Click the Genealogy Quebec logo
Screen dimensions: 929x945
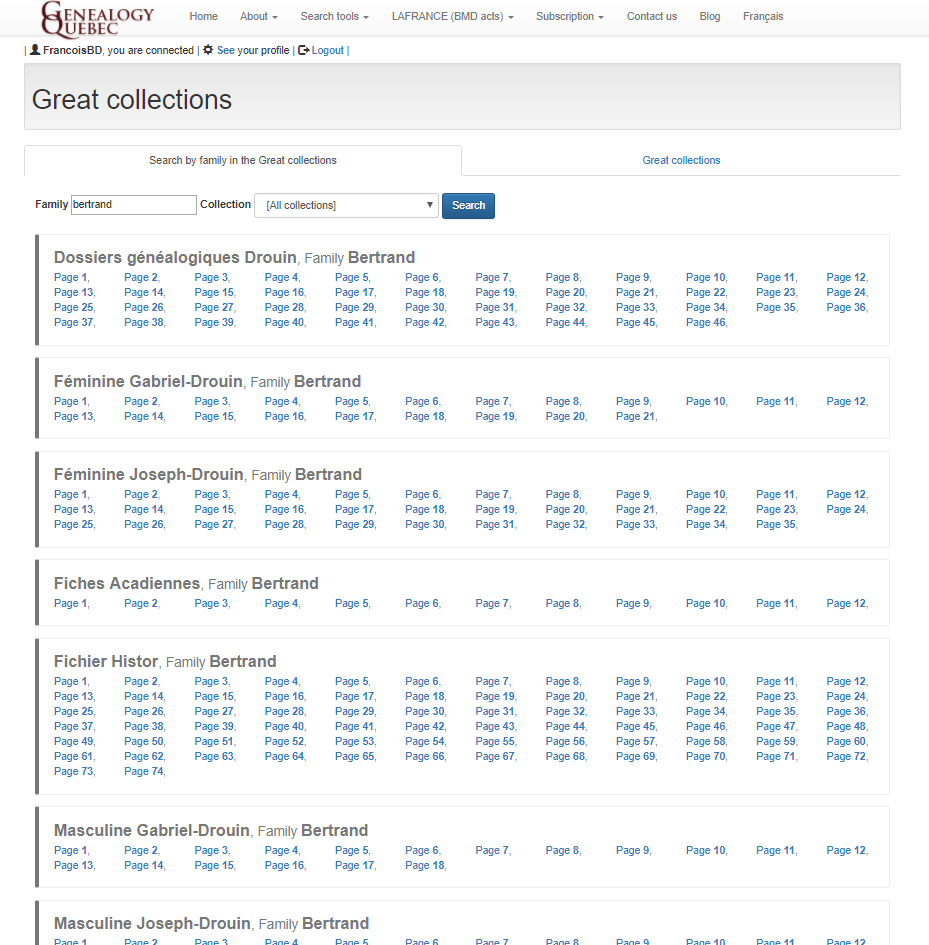pos(98,19)
